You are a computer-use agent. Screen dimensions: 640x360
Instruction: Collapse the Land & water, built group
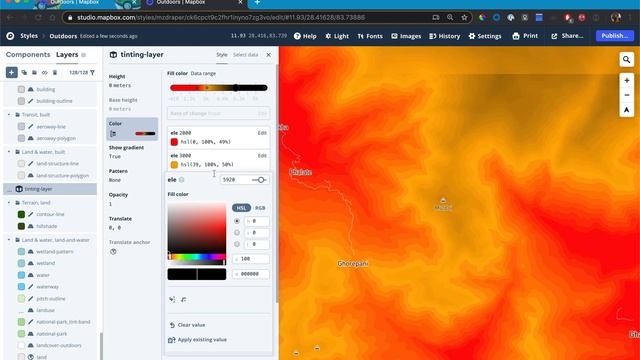click(9, 152)
